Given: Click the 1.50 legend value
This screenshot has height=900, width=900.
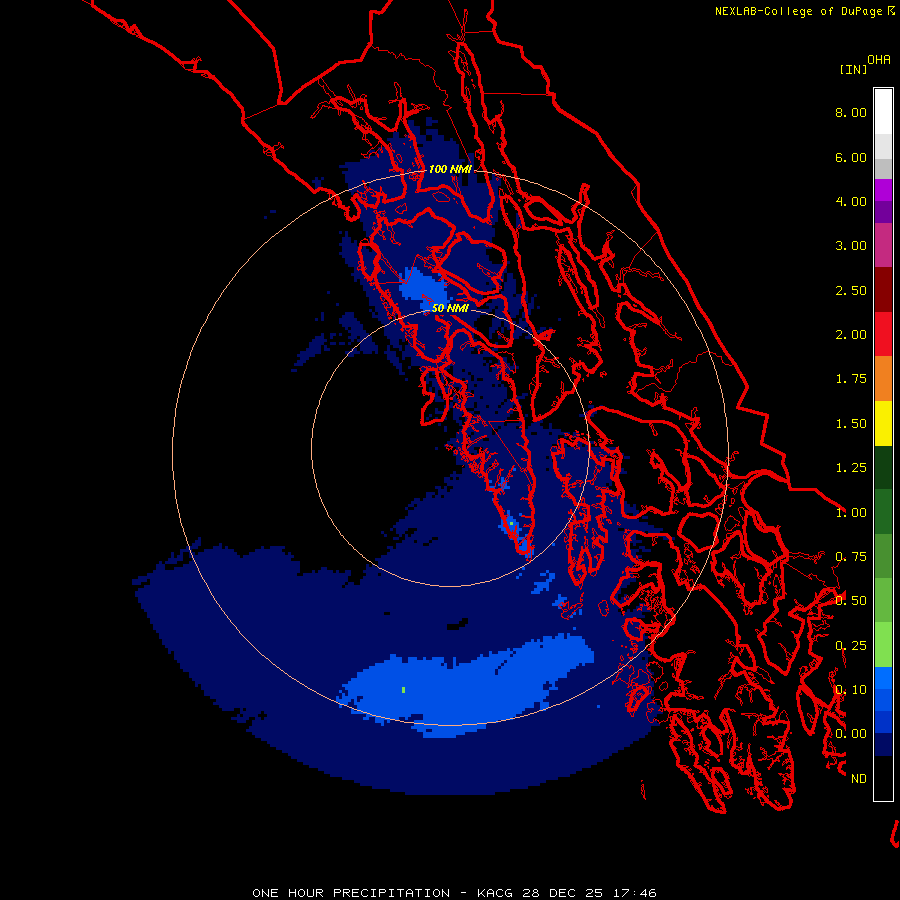Looking at the screenshot, I should coord(851,424).
